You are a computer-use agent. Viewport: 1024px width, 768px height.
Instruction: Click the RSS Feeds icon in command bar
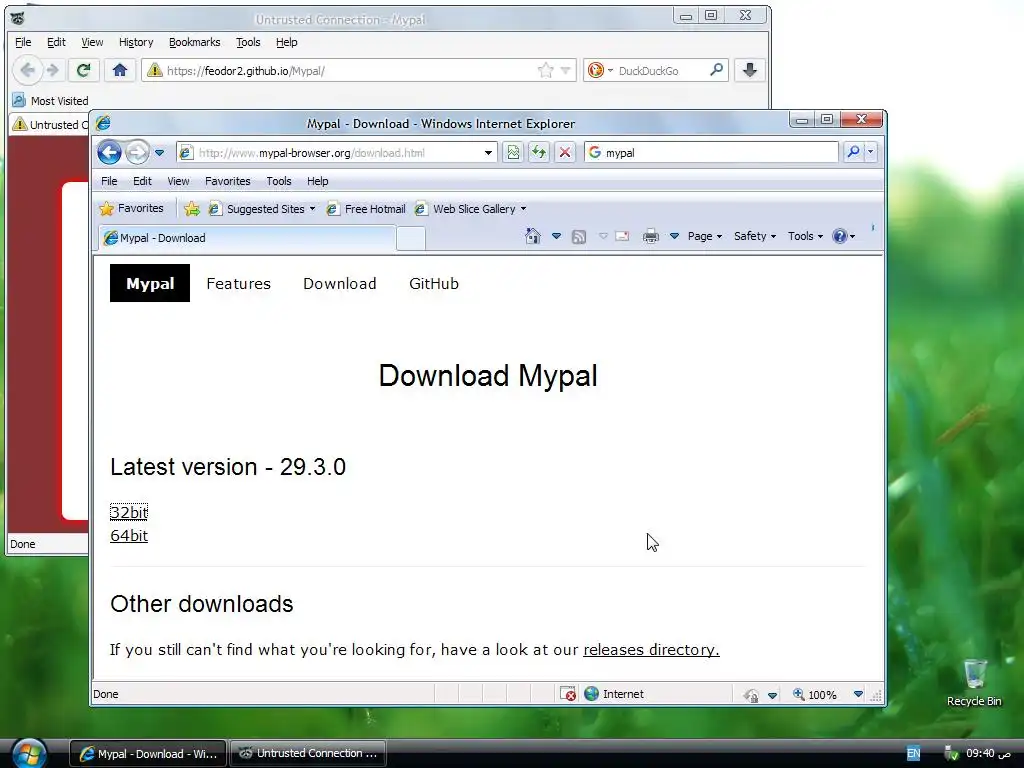[579, 236]
